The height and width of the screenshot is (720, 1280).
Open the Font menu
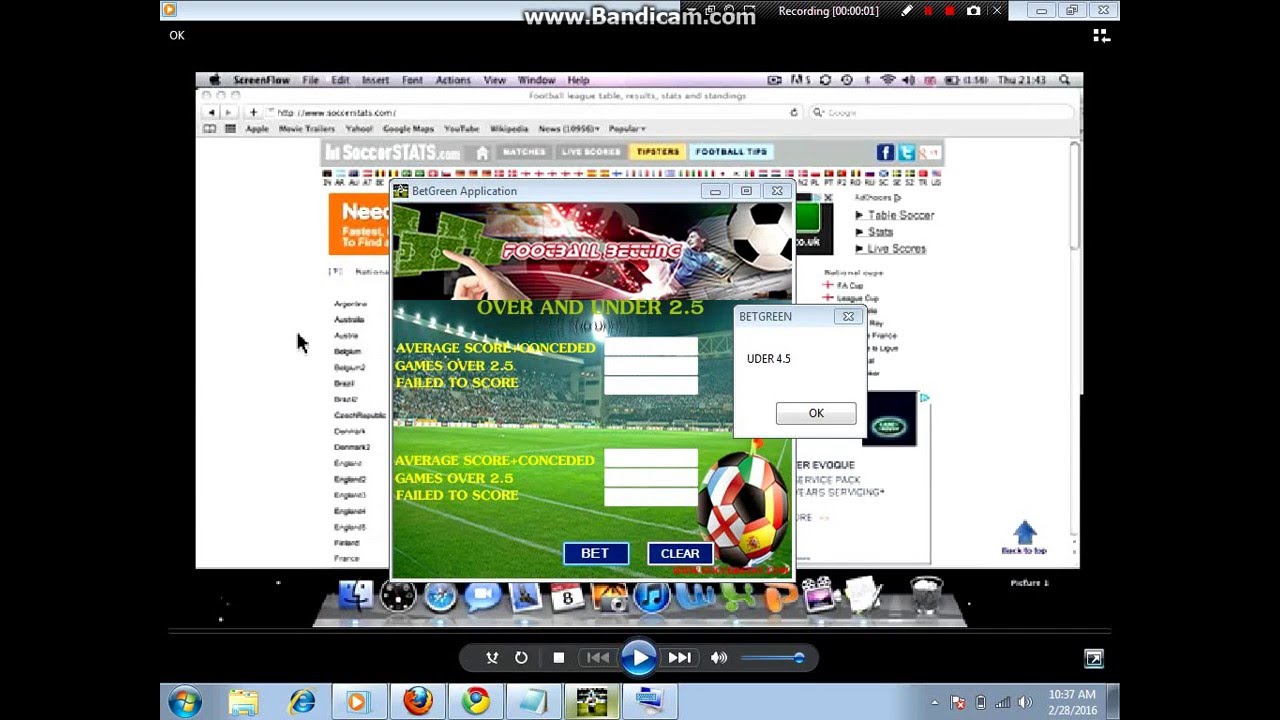(412, 80)
